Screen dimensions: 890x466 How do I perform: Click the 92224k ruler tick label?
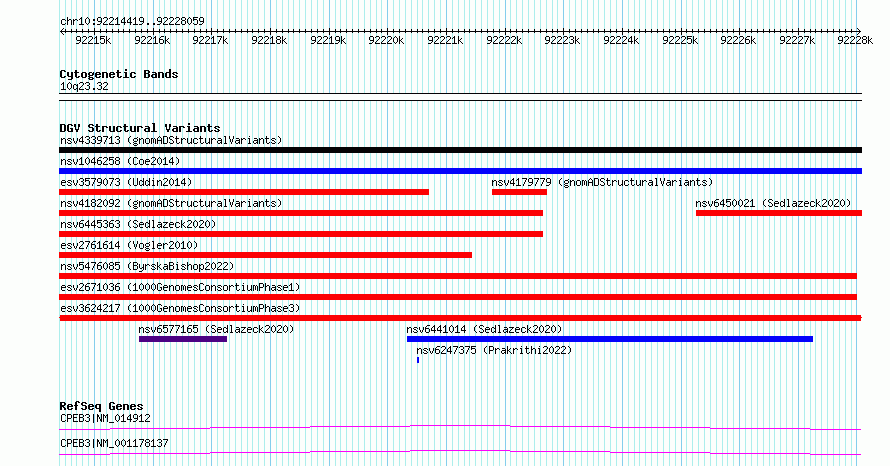[x=621, y=40]
